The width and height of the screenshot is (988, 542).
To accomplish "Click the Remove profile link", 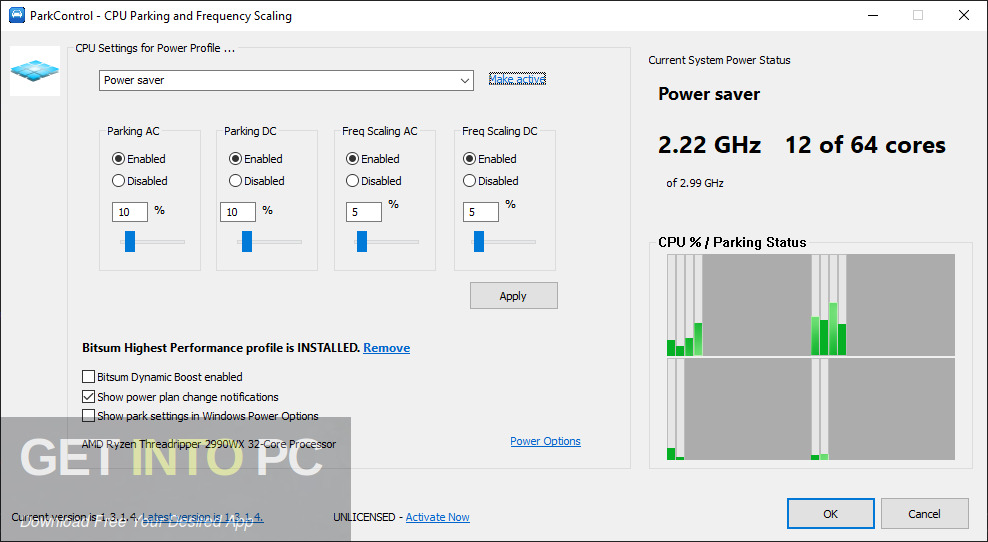I will coord(386,348).
